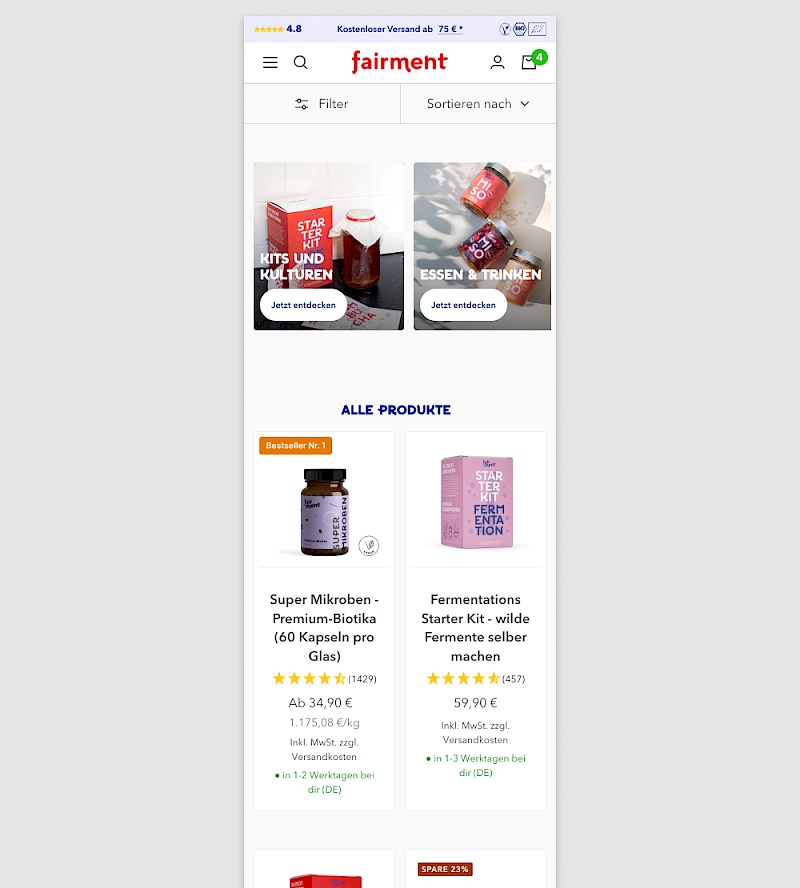Click the SPARE 23% badge
This screenshot has height=888, width=800.
coord(445,869)
